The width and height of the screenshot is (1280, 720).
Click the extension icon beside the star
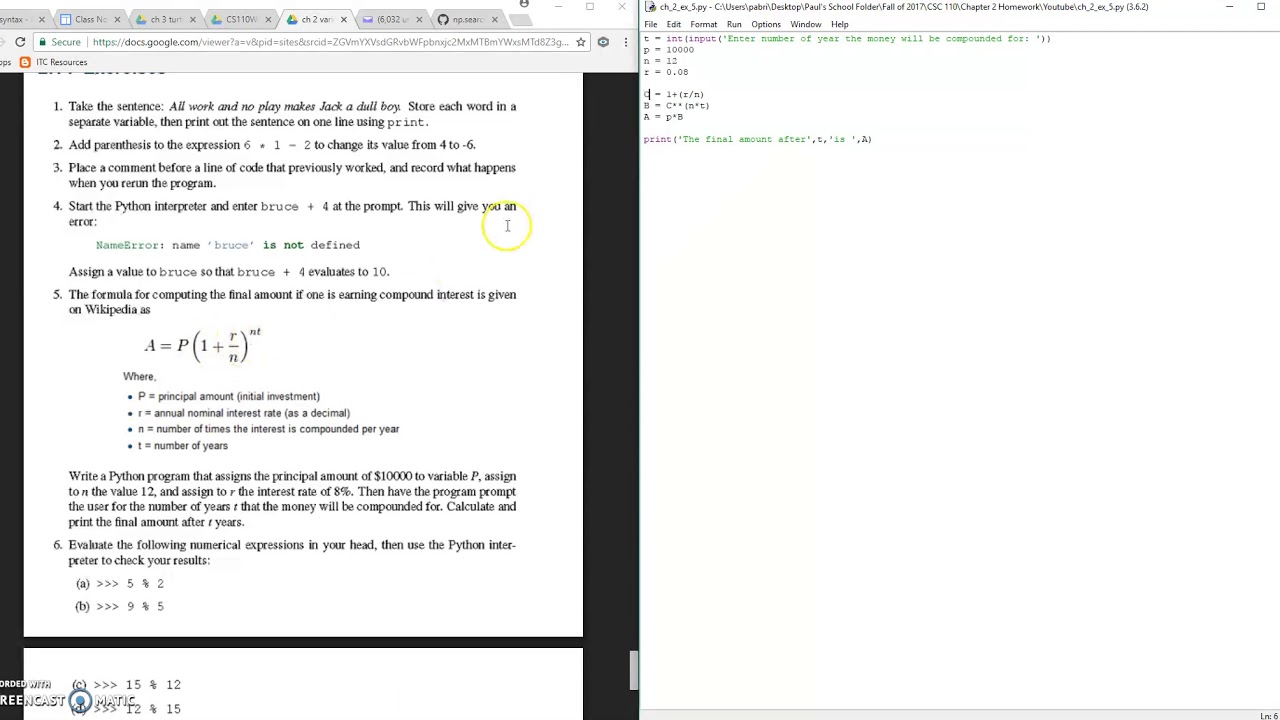click(x=603, y=42)
